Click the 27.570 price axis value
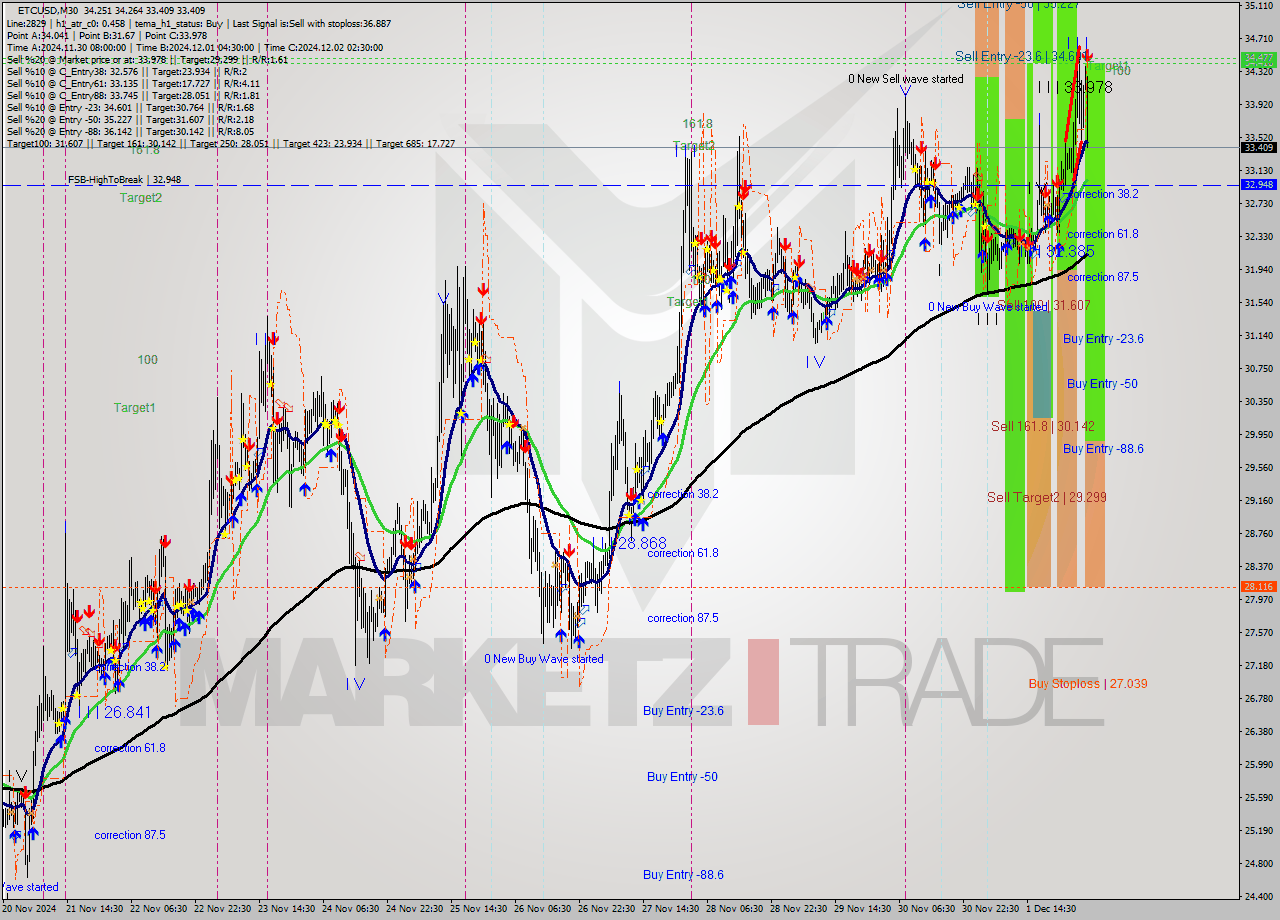 coord(1258,633)
